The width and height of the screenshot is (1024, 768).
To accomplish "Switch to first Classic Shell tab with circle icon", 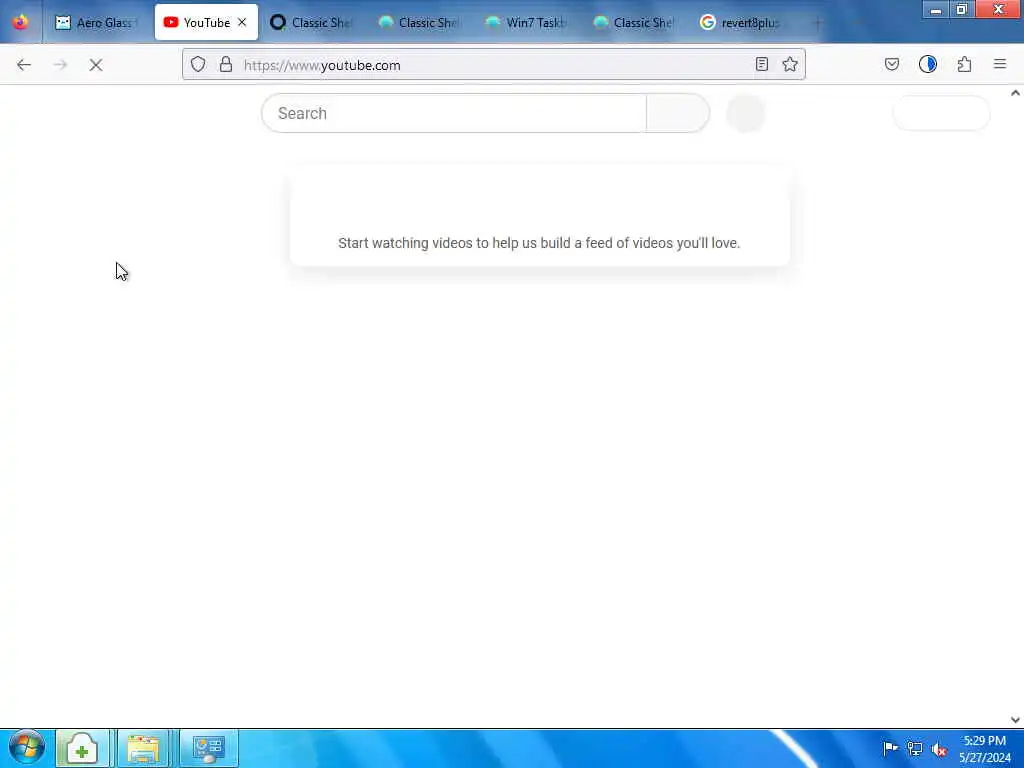I will coord(312,22).
